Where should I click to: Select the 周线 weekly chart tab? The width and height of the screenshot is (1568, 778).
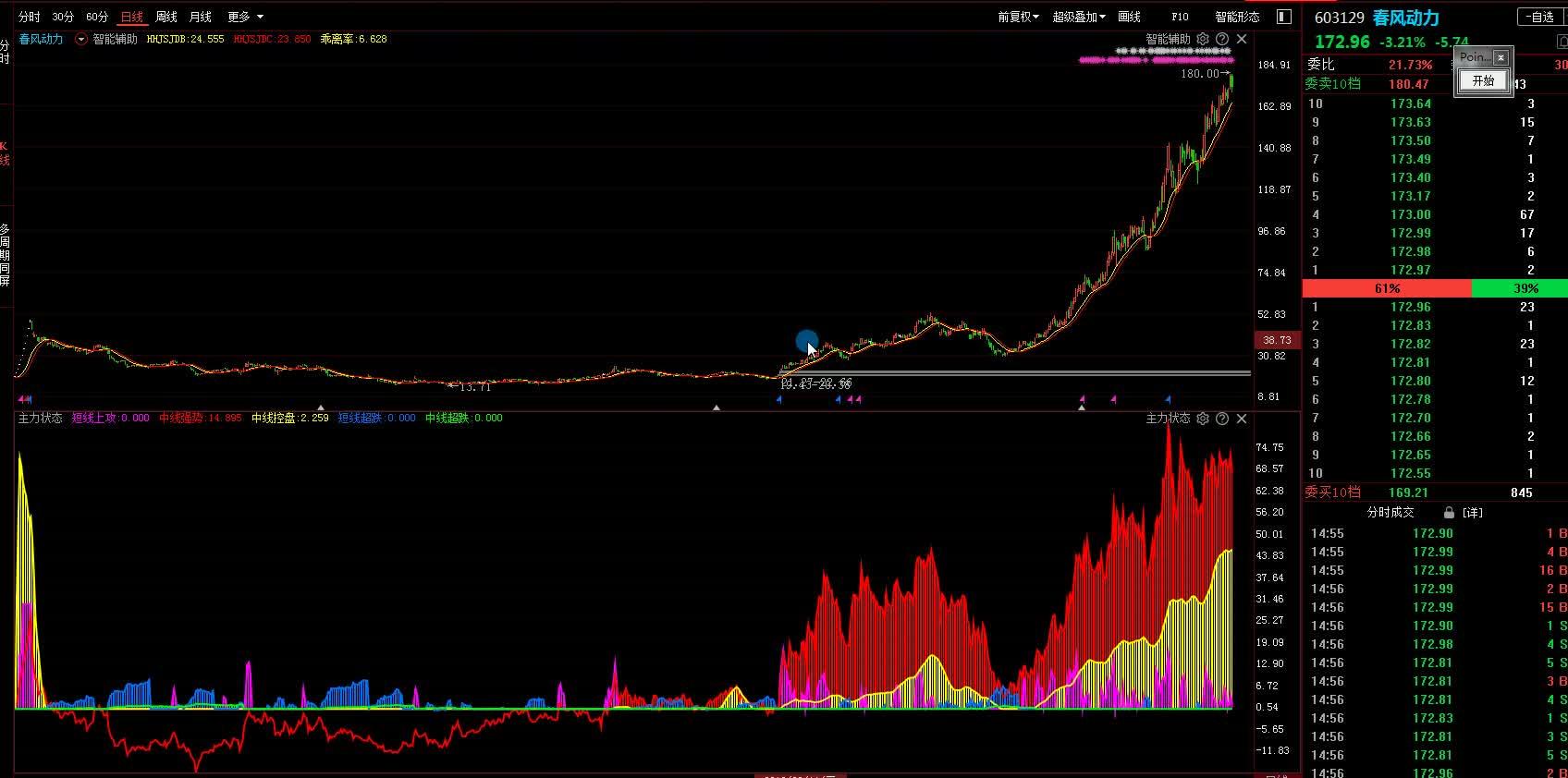pos(166,17)
